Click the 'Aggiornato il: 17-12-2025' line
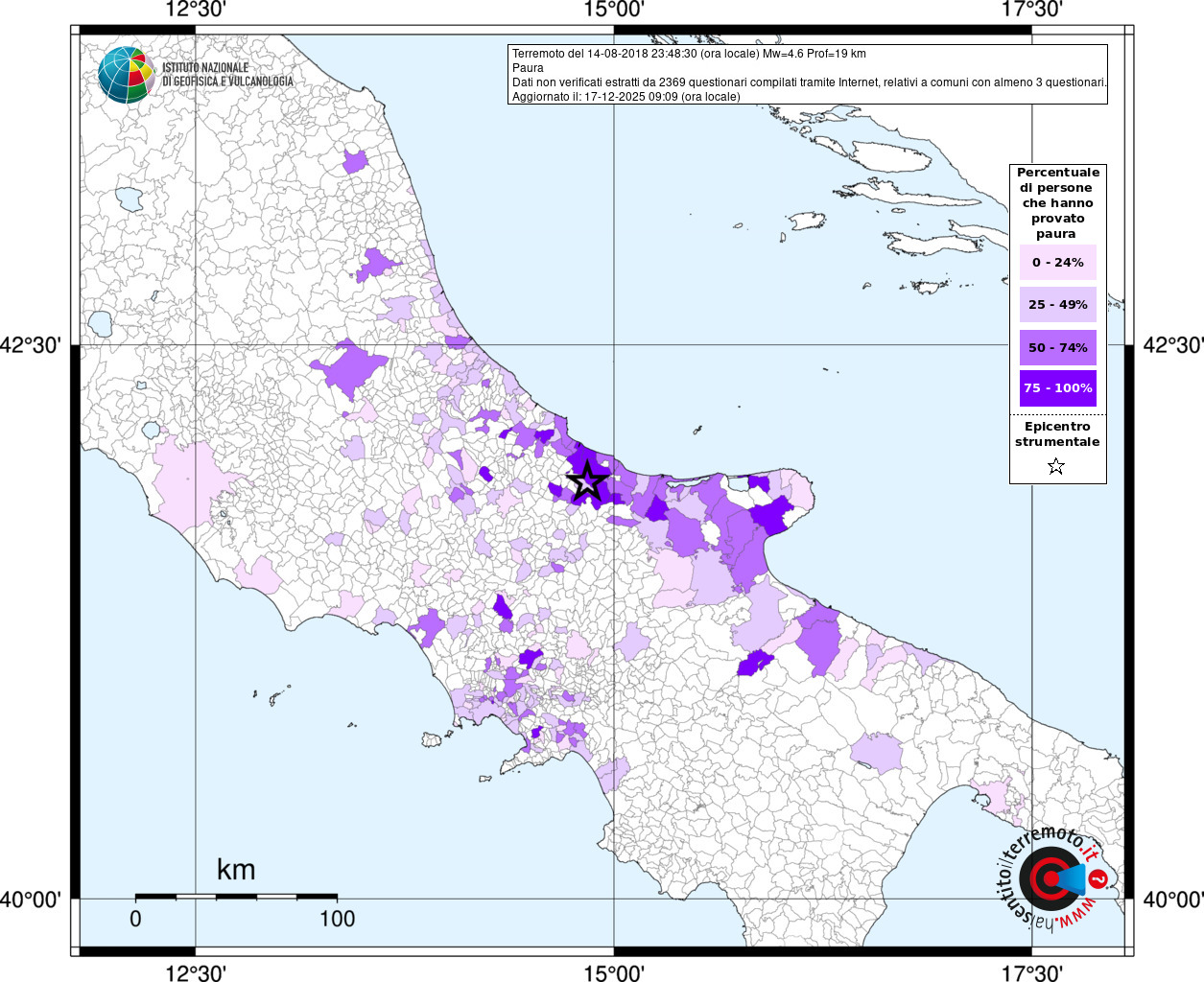The image size is (1204, 982). (626, 97)
